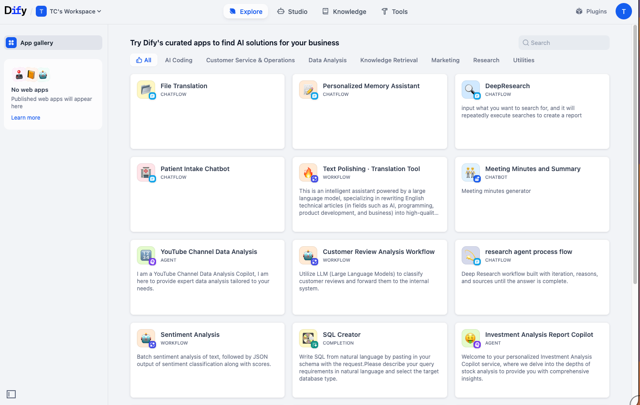Viewport: 640px width, 405px height.
Task: Open the File Translation app icon
Action: click(x=146, y=90)
